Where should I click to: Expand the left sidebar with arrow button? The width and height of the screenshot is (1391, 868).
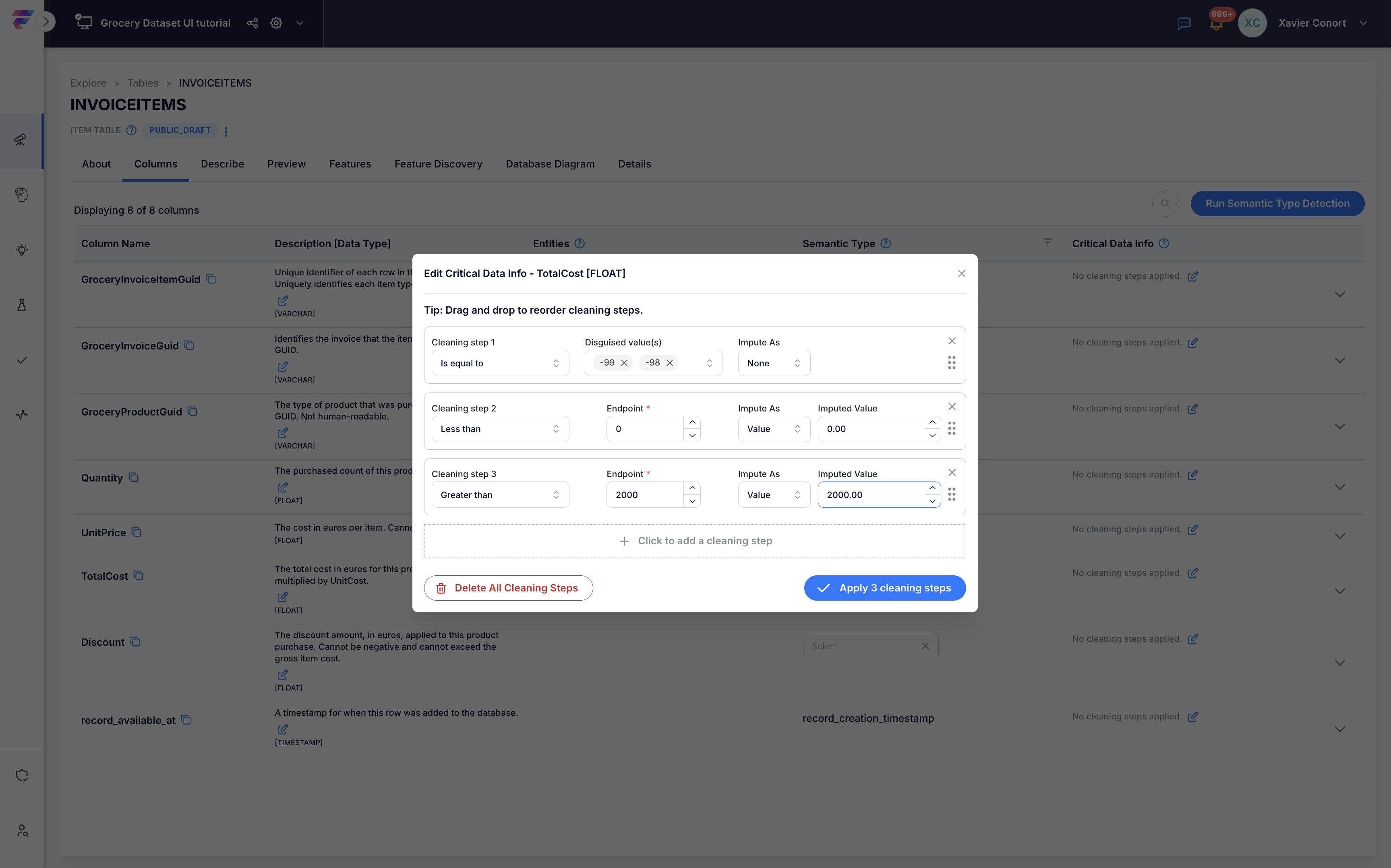(46, 22)
